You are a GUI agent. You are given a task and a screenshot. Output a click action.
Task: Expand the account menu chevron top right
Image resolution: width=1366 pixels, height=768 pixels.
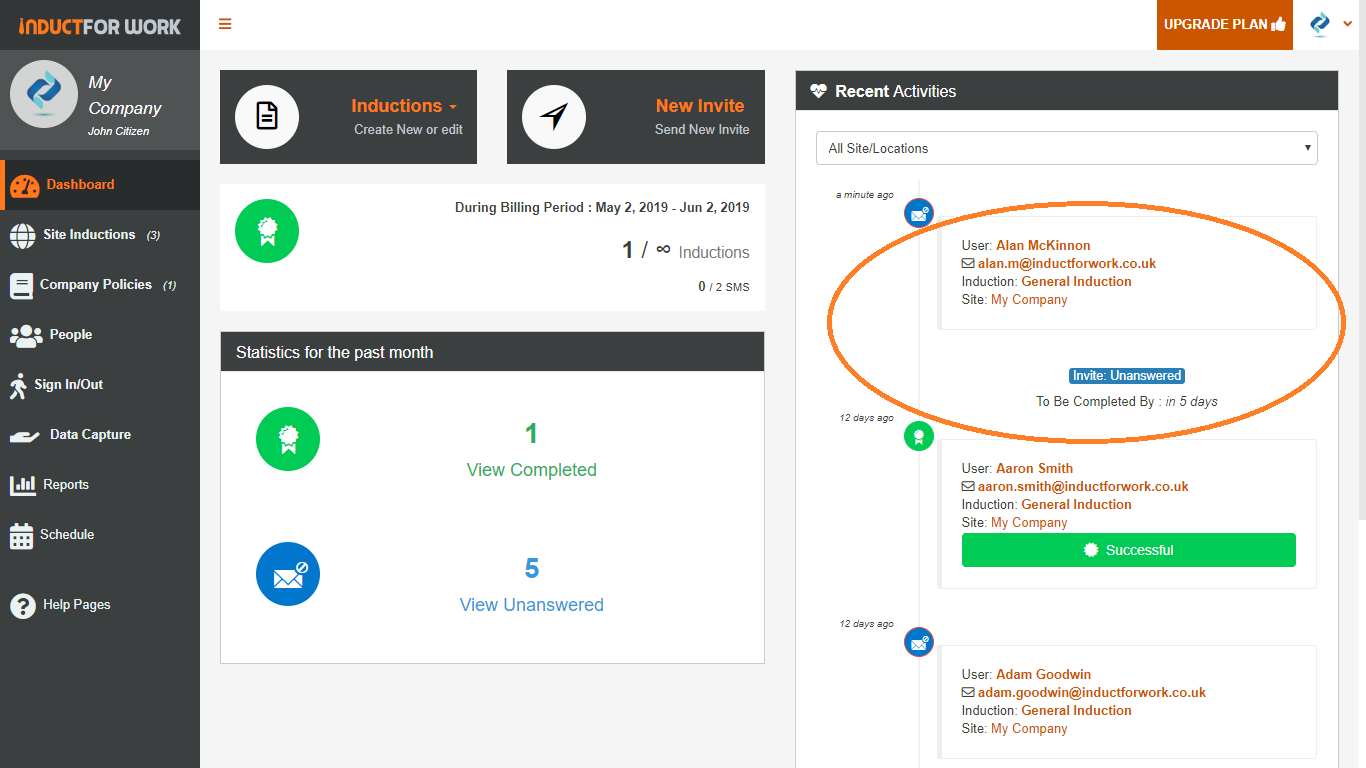coord(1348,24)
